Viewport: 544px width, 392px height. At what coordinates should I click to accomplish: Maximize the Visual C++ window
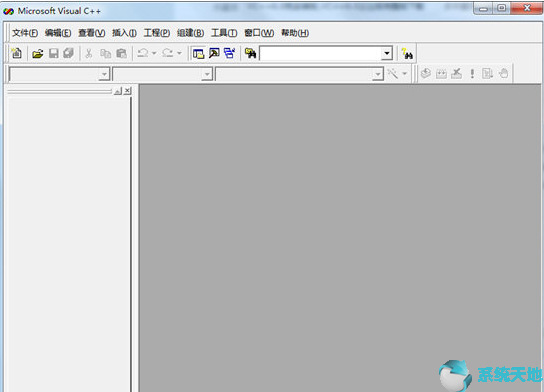(x=501, y=8)
